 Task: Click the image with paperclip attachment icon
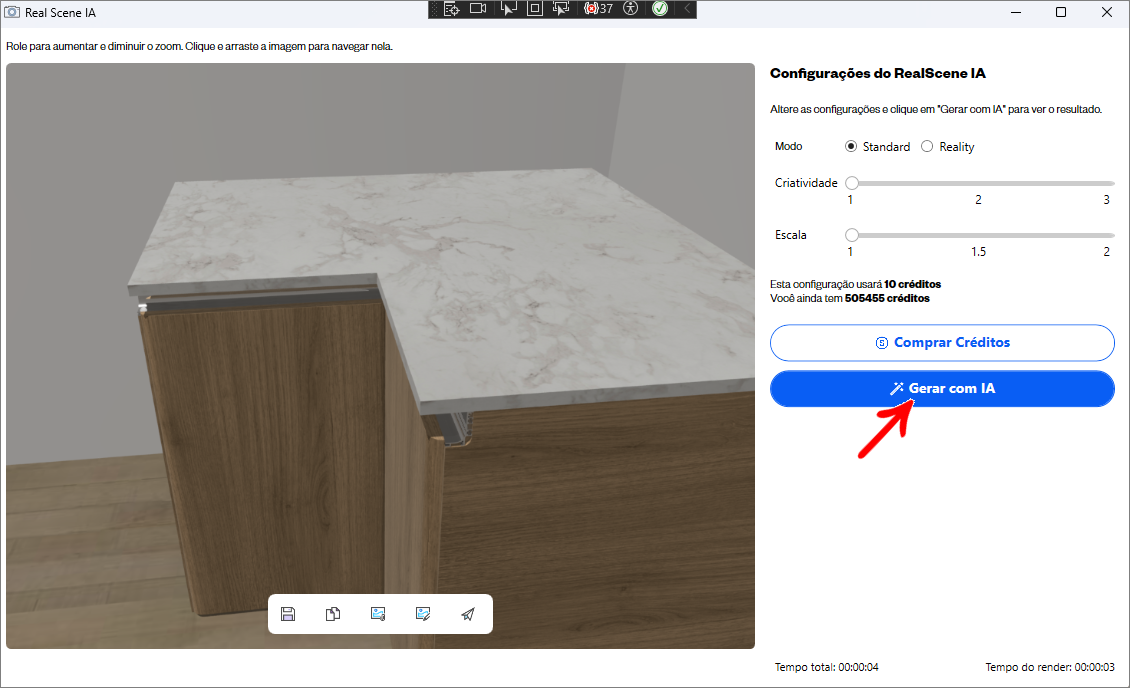coord(378,614)
